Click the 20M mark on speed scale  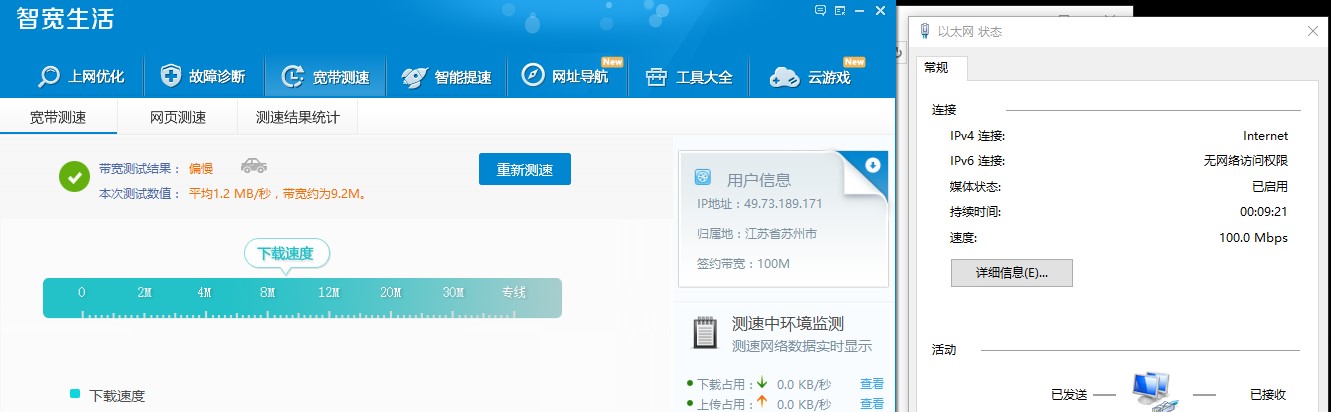[390, 293]
